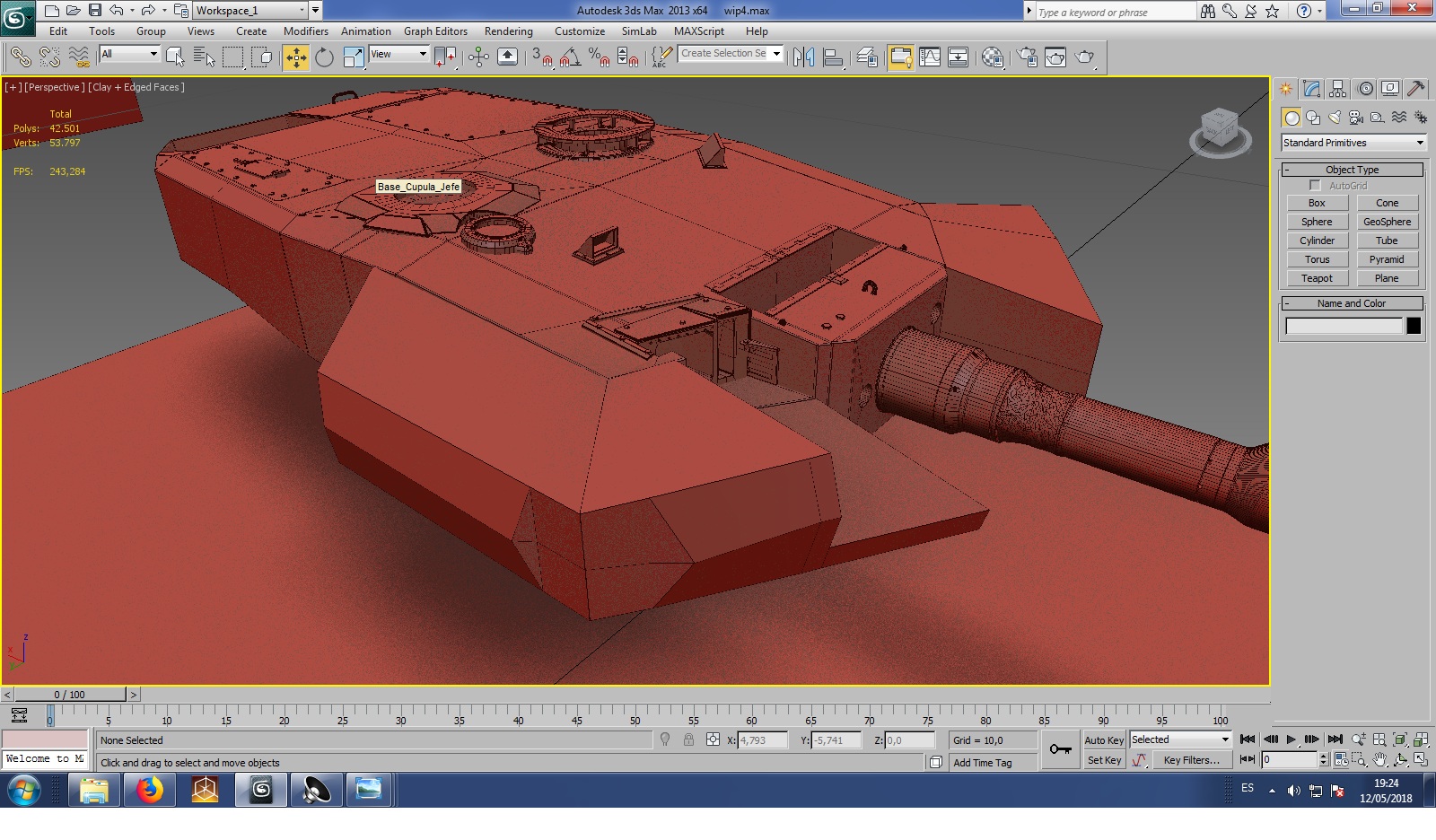Choose the Bind to Space Warp tool
1436x840 pixels.
[x=80, y=57]
